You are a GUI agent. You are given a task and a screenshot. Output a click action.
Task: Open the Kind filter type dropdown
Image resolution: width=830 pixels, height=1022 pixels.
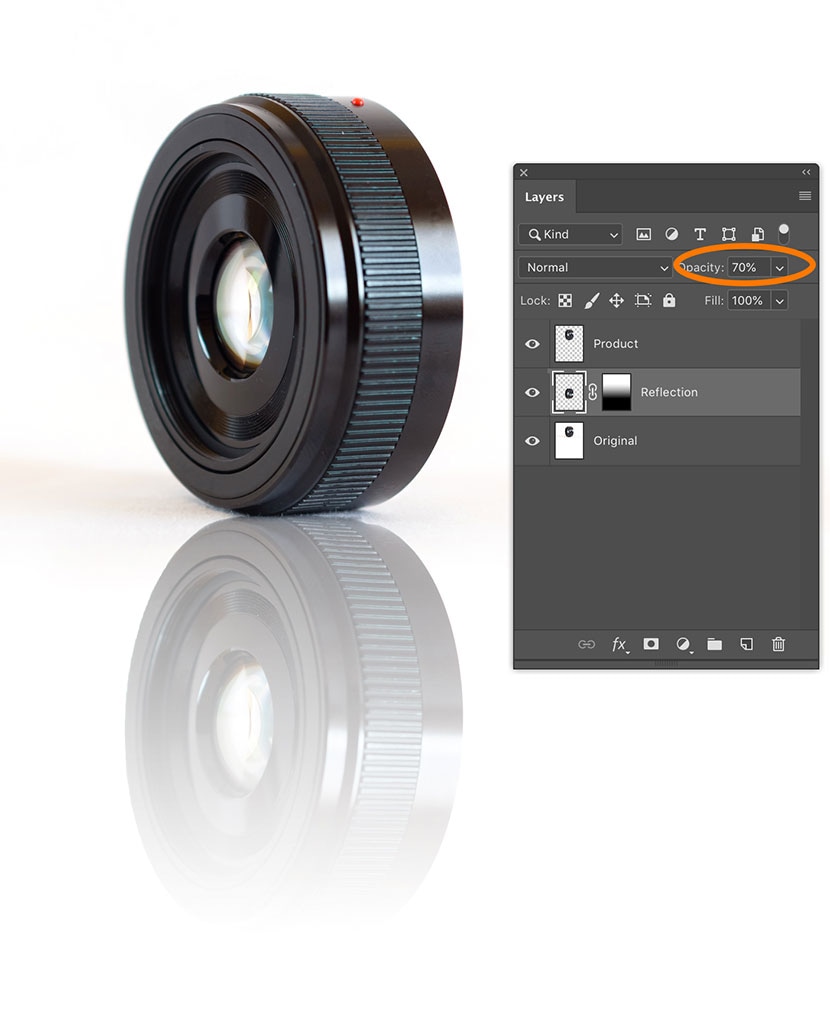pyautogui.click(x=571, y=234)
